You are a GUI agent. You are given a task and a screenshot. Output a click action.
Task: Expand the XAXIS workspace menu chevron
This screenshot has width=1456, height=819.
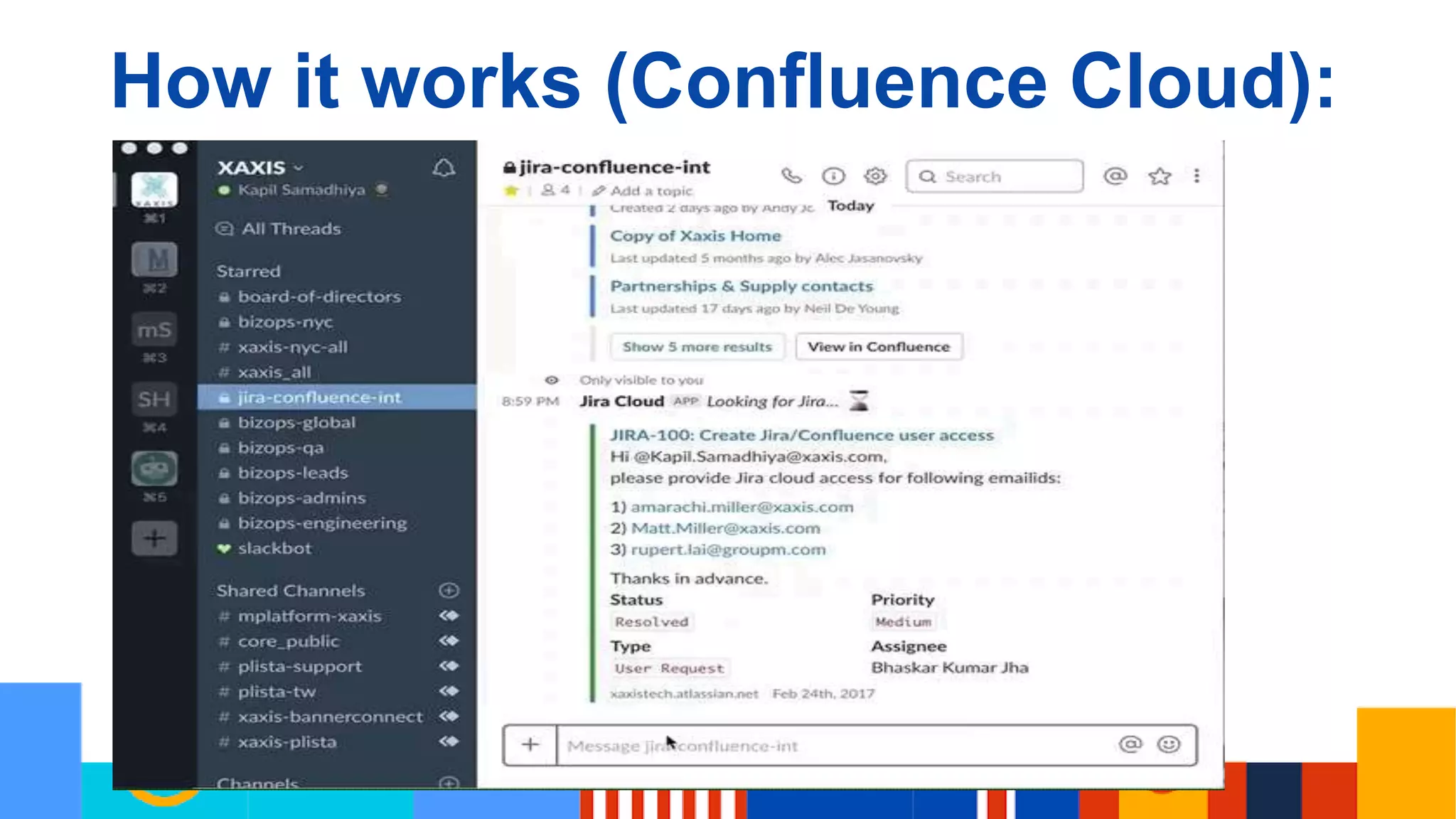(x=299, y=168)
